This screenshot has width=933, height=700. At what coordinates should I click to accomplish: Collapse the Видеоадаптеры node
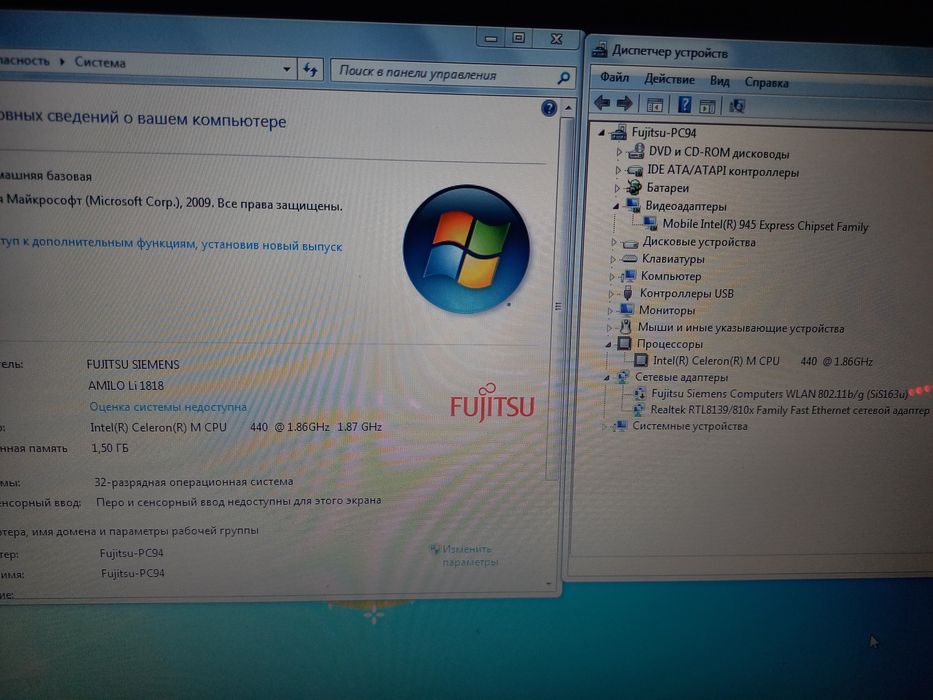(616, 206)
